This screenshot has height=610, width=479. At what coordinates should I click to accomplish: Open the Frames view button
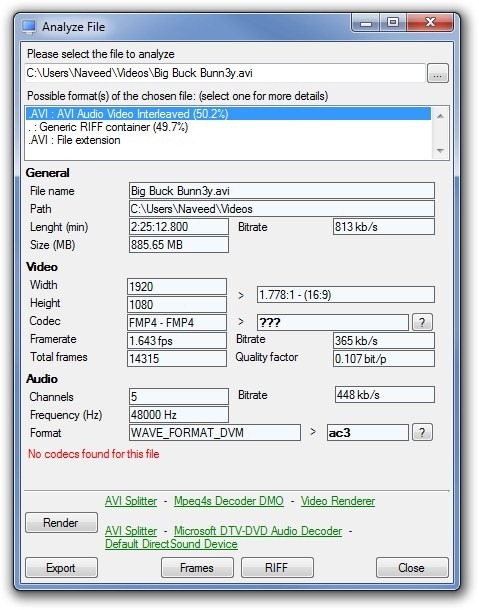(x=197, y=568)
